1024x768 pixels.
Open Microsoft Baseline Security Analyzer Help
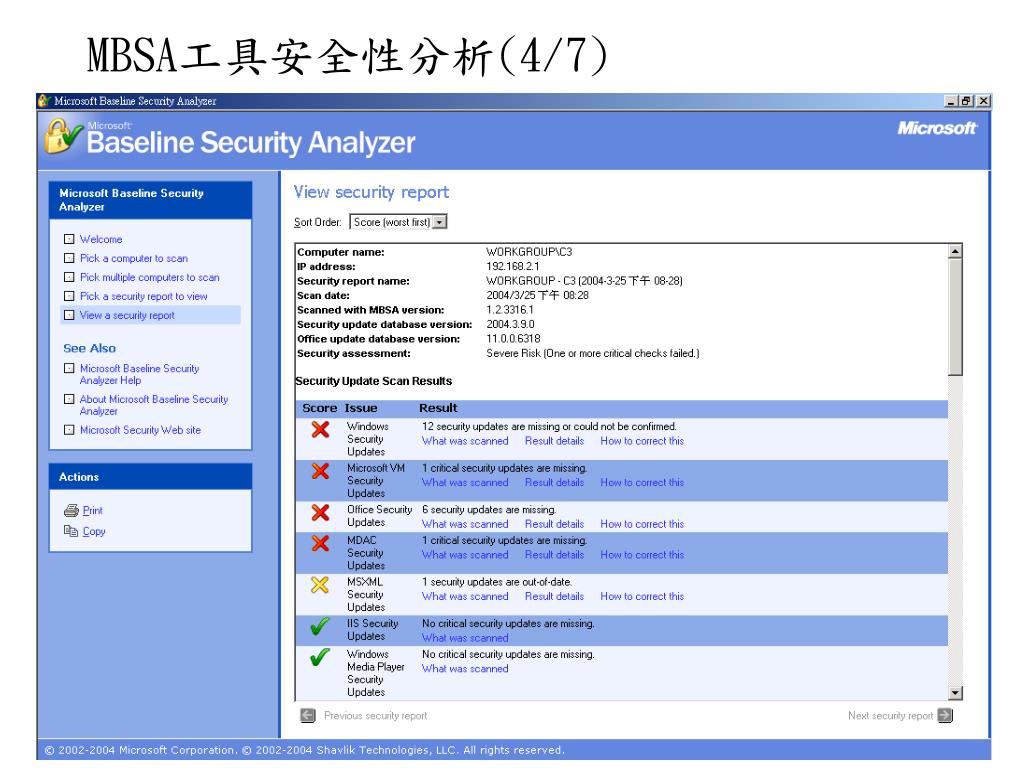tap(139, 374)
